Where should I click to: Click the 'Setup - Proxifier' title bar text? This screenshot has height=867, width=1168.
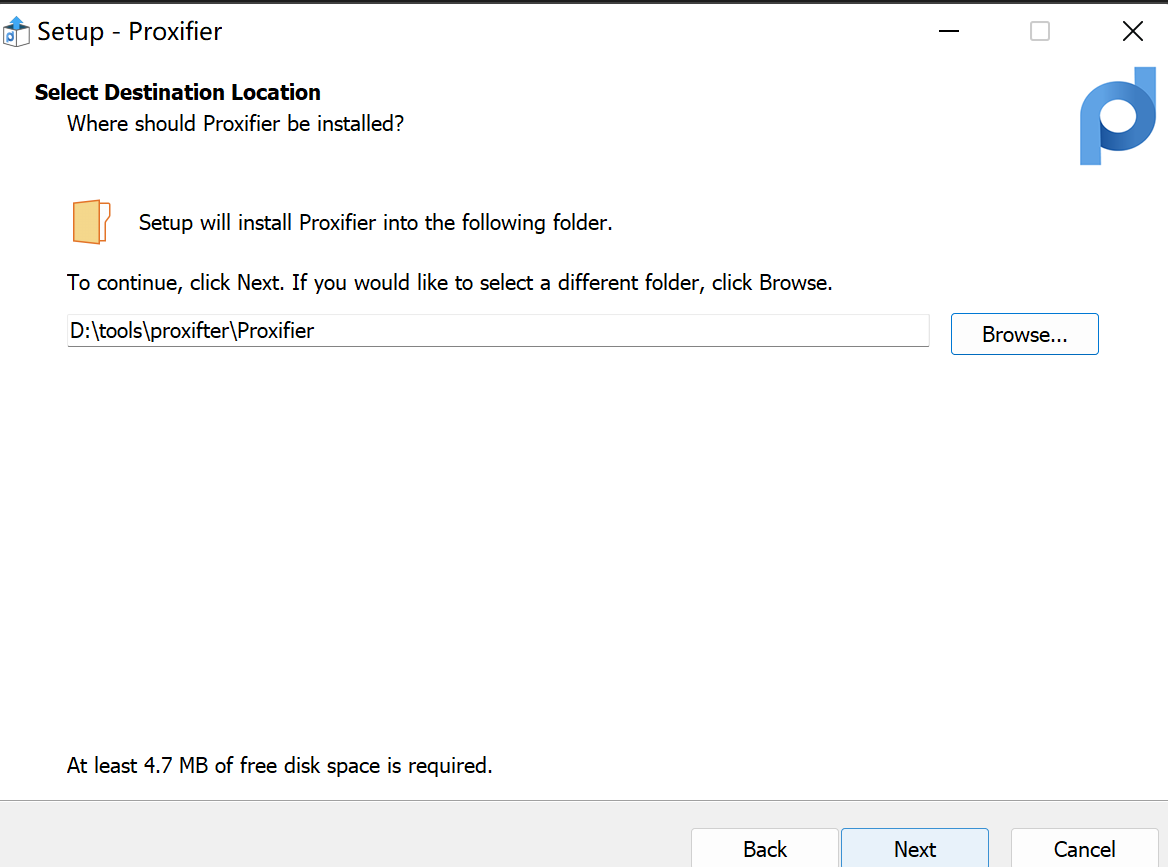click(x=130, y=32)
